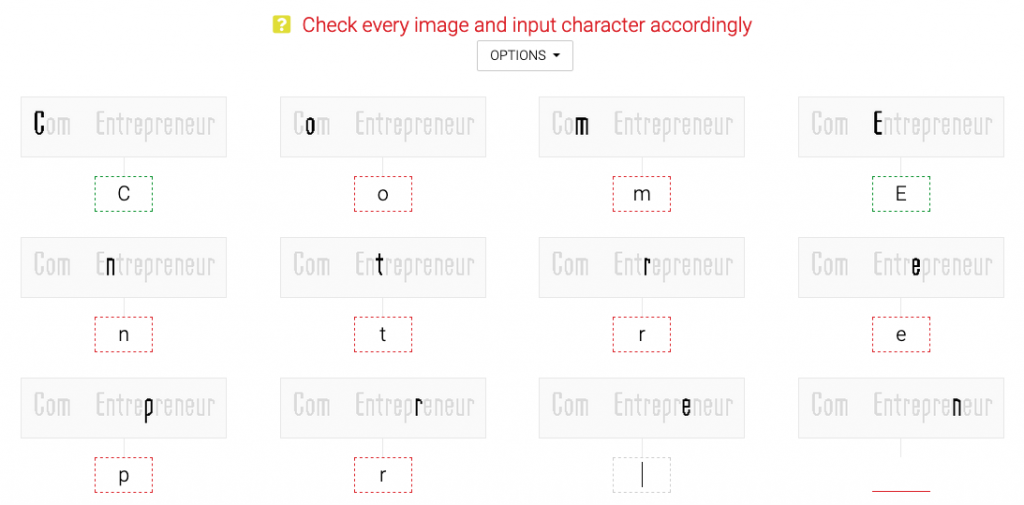Open the OPTIONS dropdown menu
The height and width of the screenshot is (505, 1024).
point(525,56)
